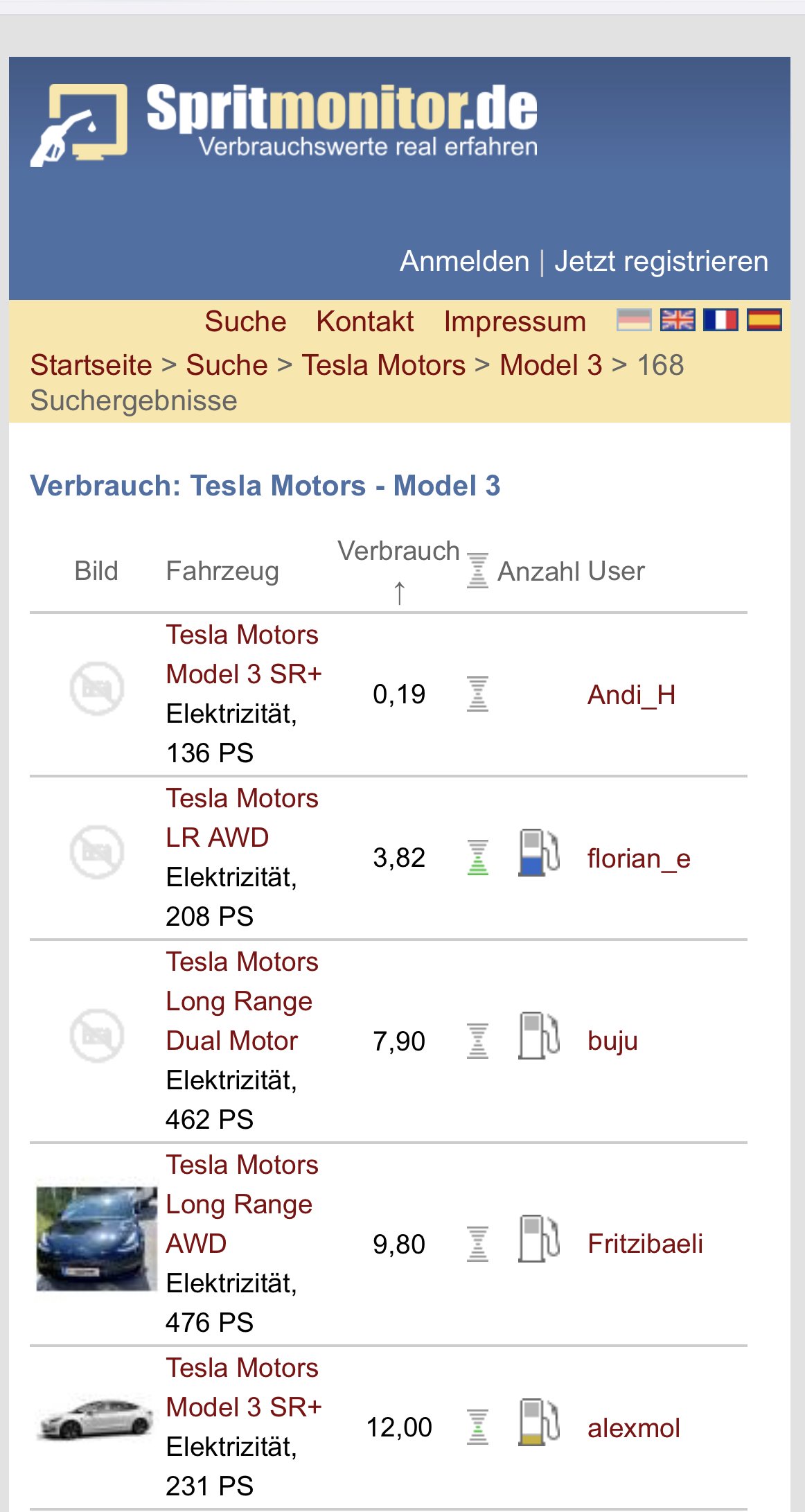Open the Kontakt menu item
805x1512 pixels.
click(x=365, y=322)
